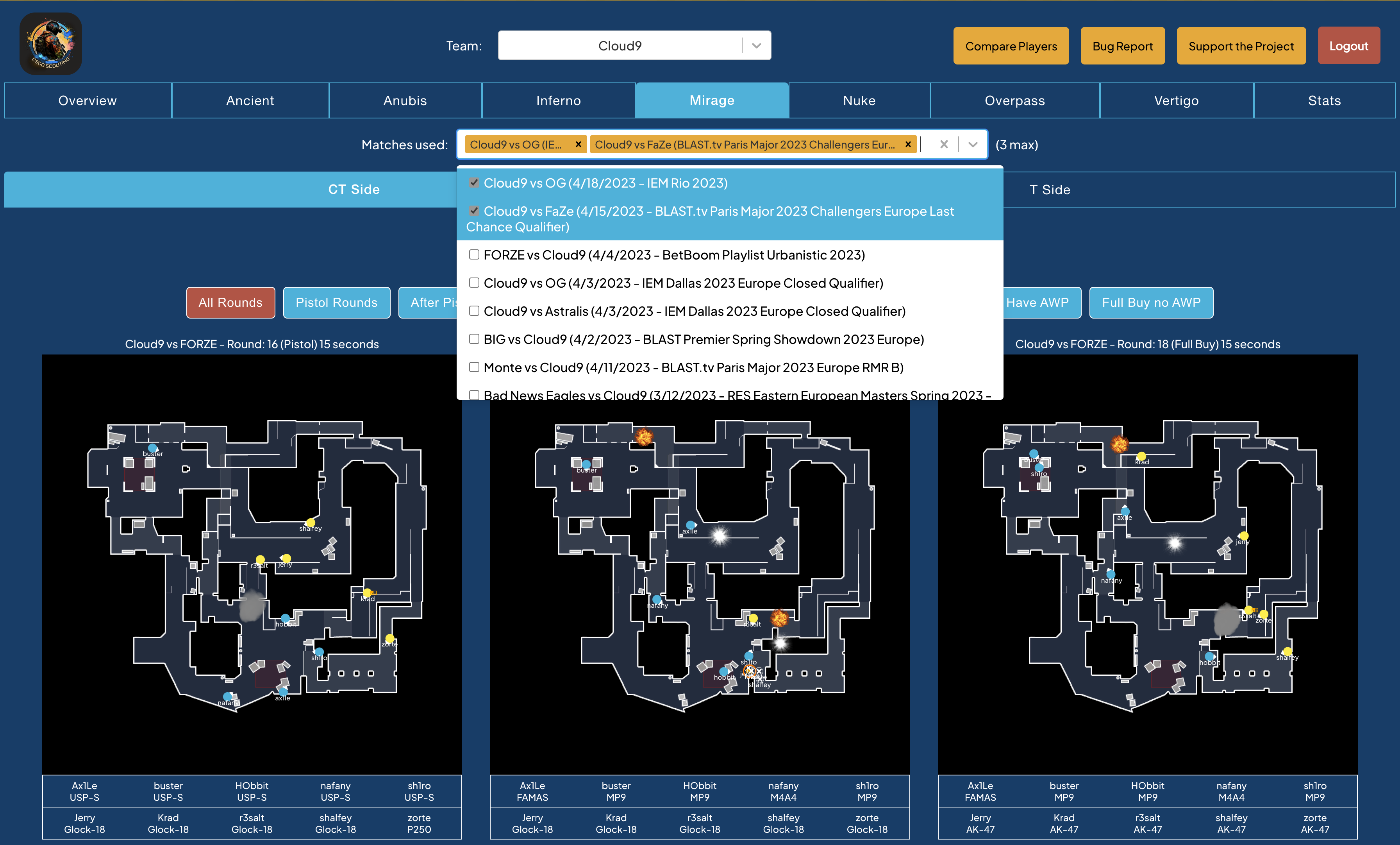The image size is (1400, 845).
Task: Switch to the Overpass map tab
Action: coord(1015,101)
